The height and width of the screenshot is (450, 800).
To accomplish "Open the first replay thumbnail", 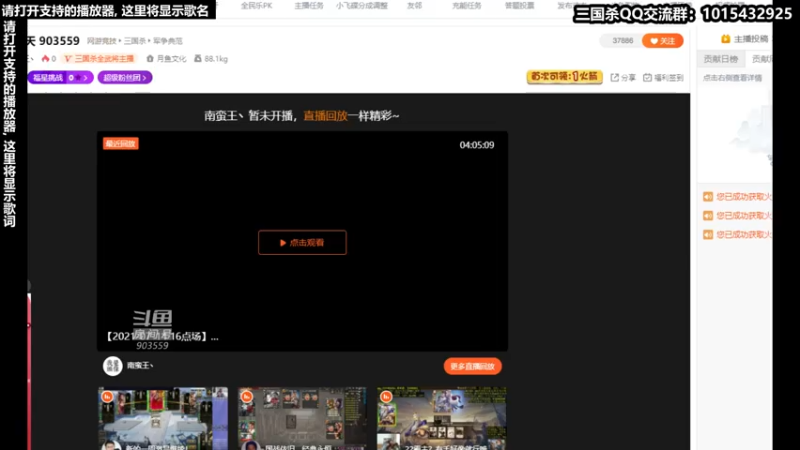I will pos(163,418).
